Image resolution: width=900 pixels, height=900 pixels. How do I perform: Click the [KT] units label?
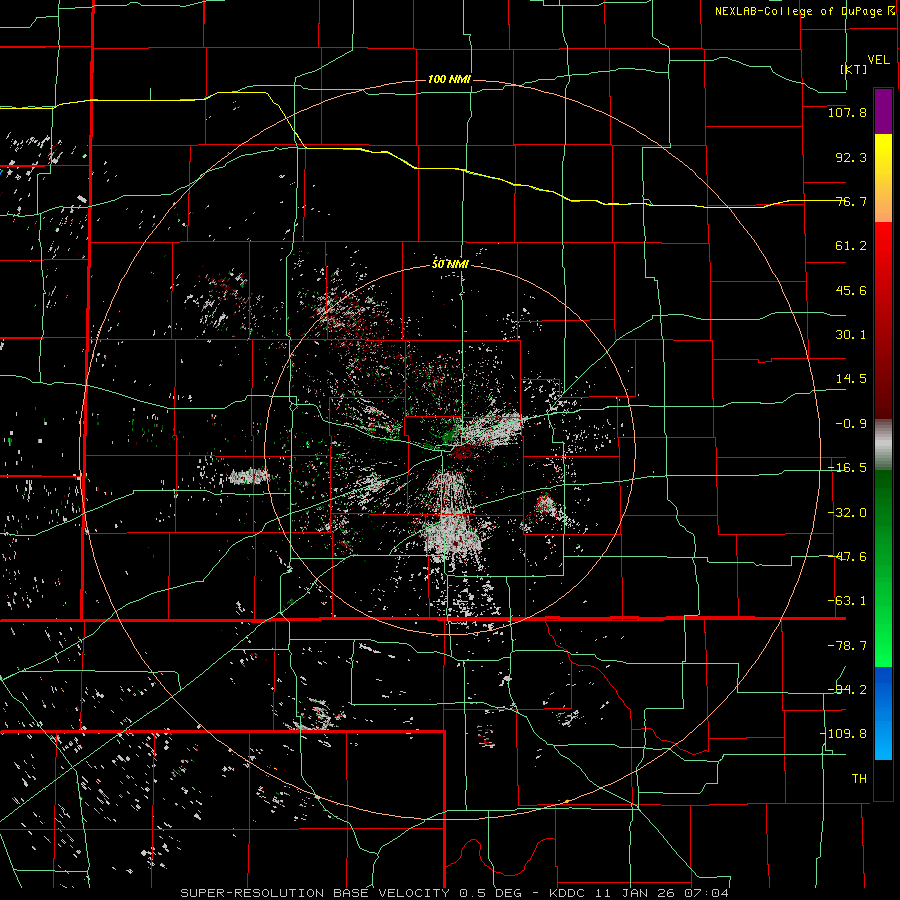pyautogui.click(x=854, y=69)
